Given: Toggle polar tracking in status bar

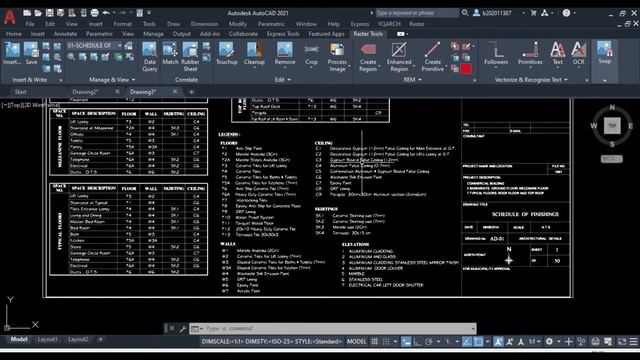Looking at the screenshot, I should point(429,342).
